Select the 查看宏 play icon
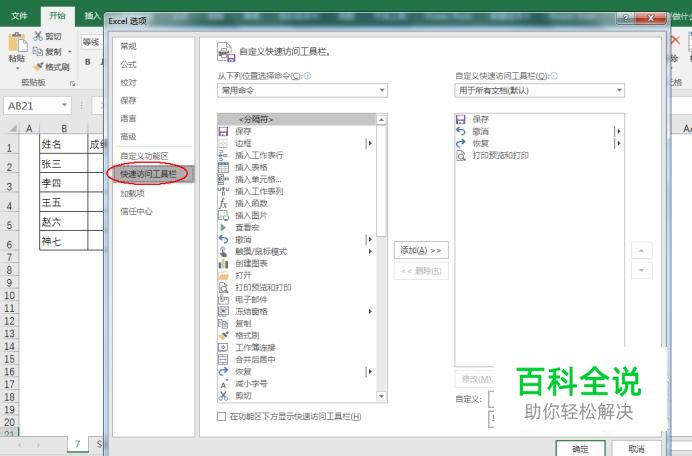Viewport: 692px width, 456px height. coord(223,227)
